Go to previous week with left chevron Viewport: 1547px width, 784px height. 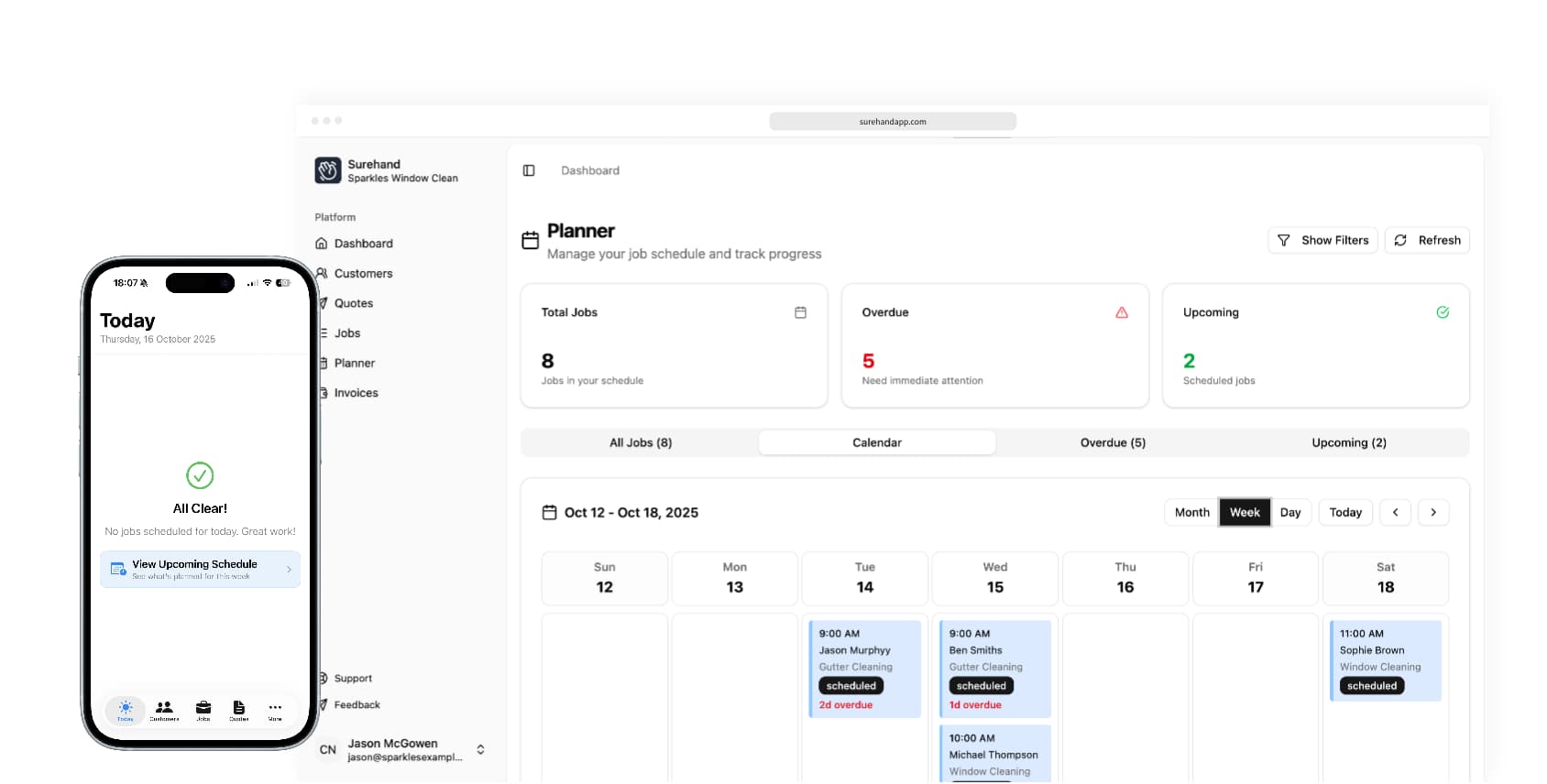tap(1395, 512)
